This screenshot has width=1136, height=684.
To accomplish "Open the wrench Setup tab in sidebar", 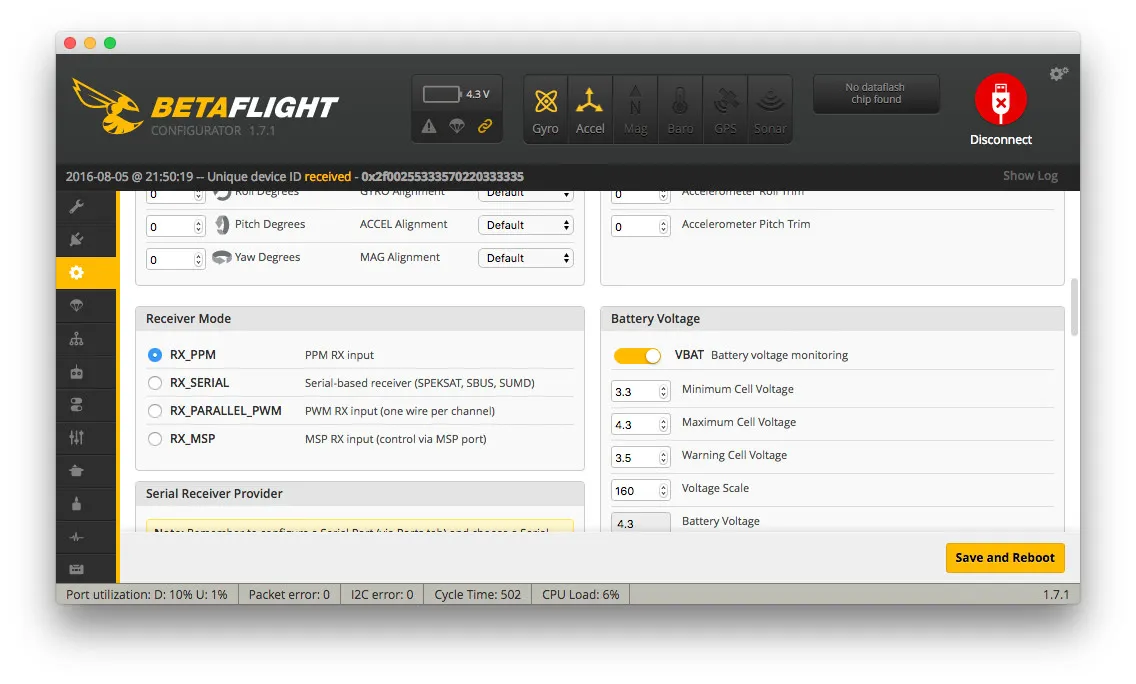I will point(77,207).
